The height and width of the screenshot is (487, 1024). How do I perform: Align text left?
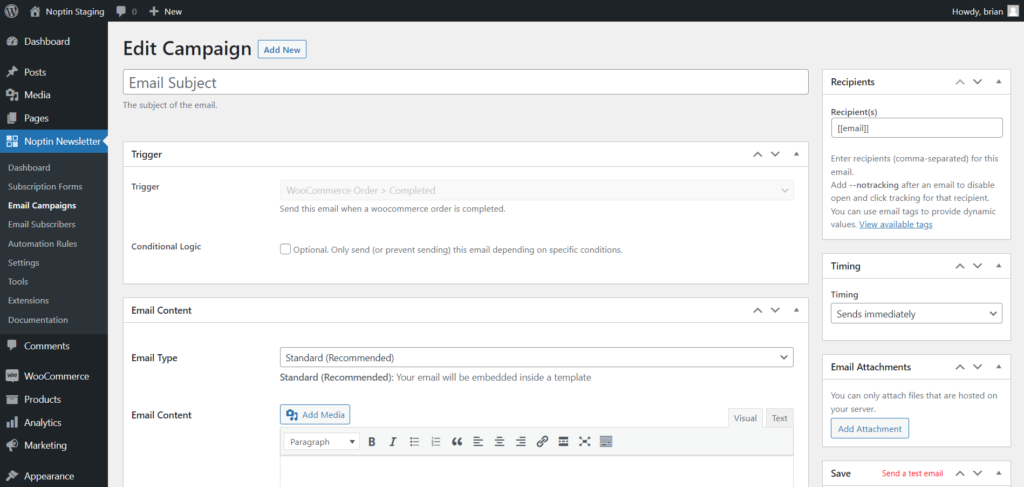478,442
